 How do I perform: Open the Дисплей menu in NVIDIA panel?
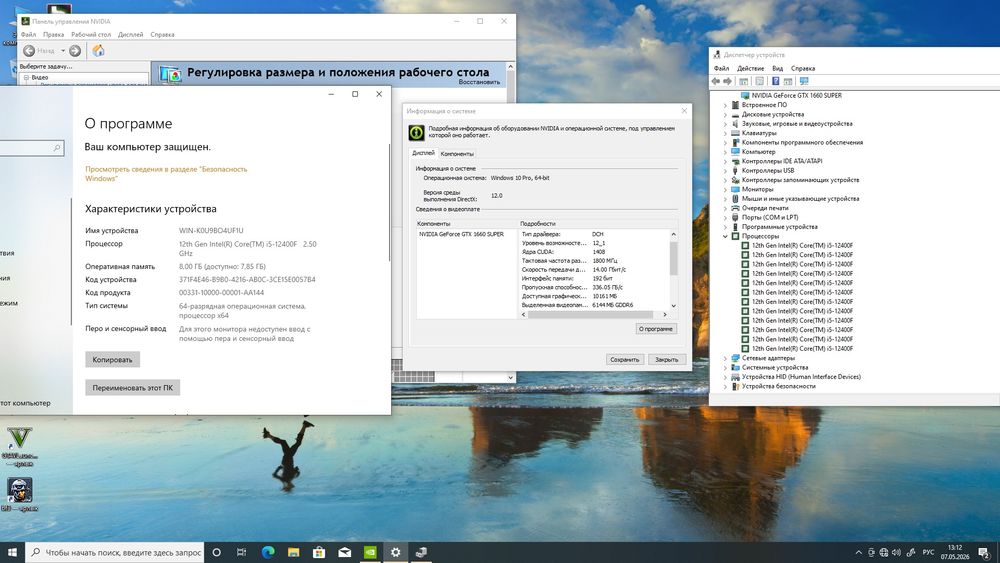pos(131,34)
